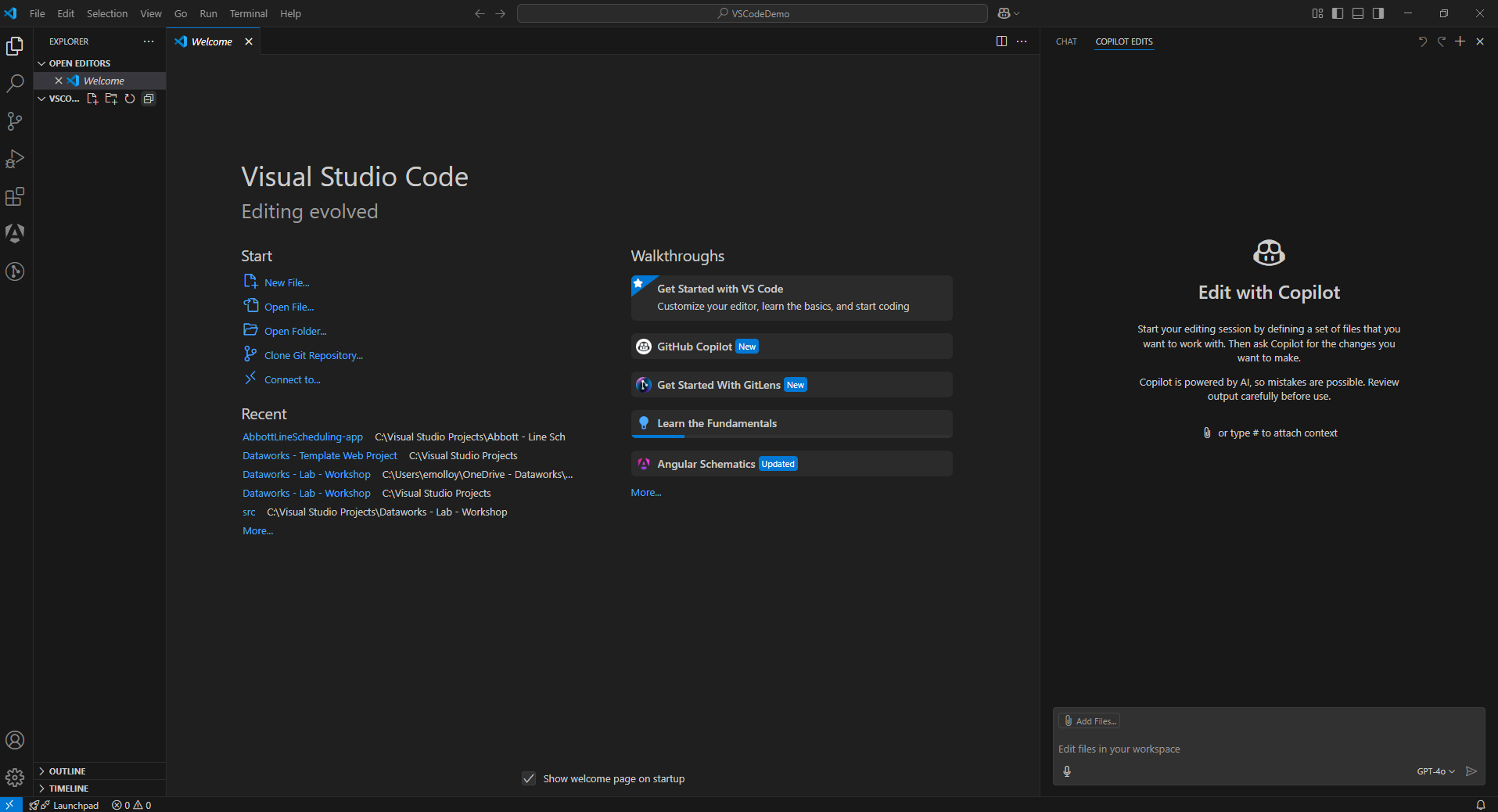Open the Source Control view
Viewport: 1498px width, 812px height.
(15, 121)
